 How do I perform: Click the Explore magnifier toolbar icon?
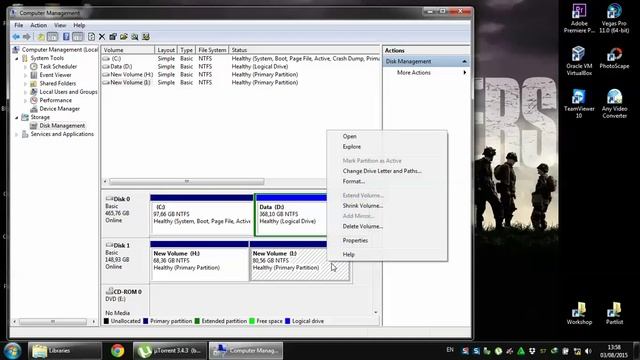[135, 37]
